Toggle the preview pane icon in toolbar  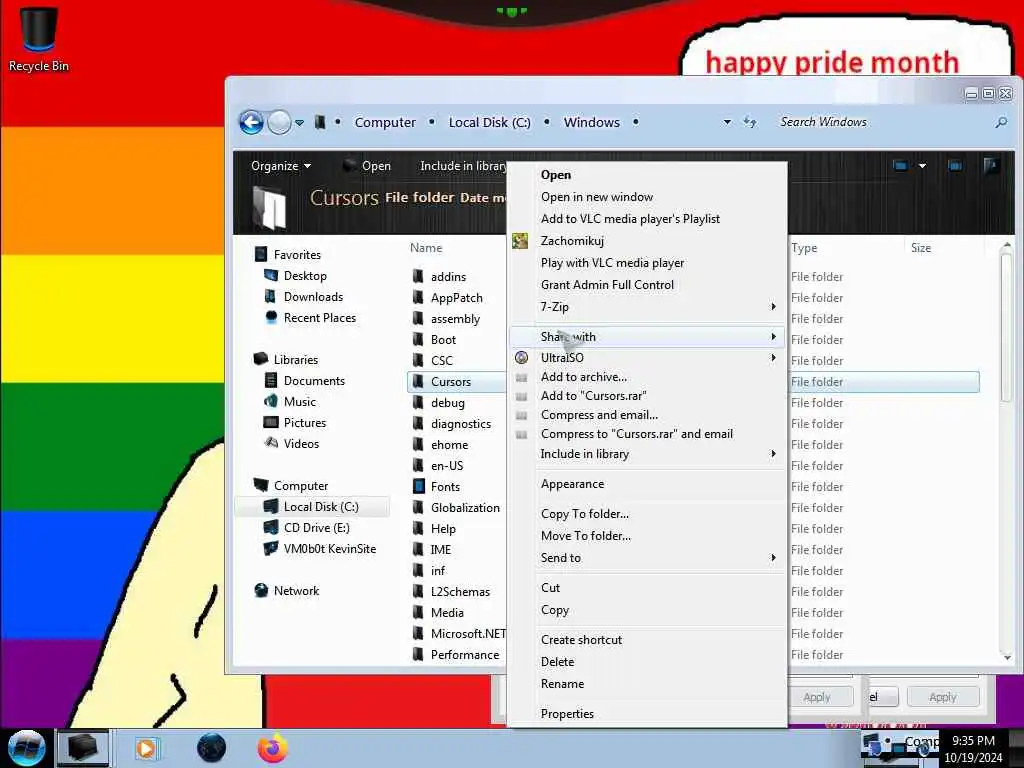(x=955, y=166)
